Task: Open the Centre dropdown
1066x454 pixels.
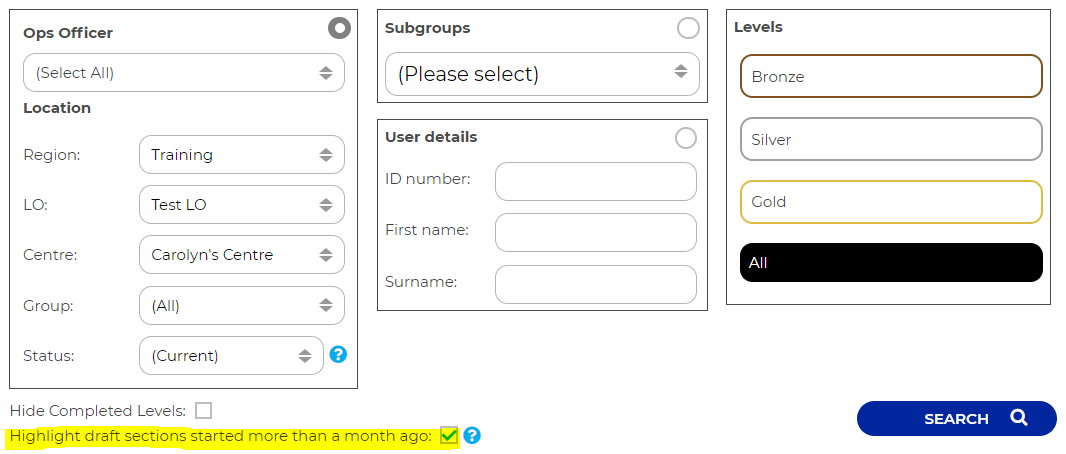Action: click(x=241, y=255)
